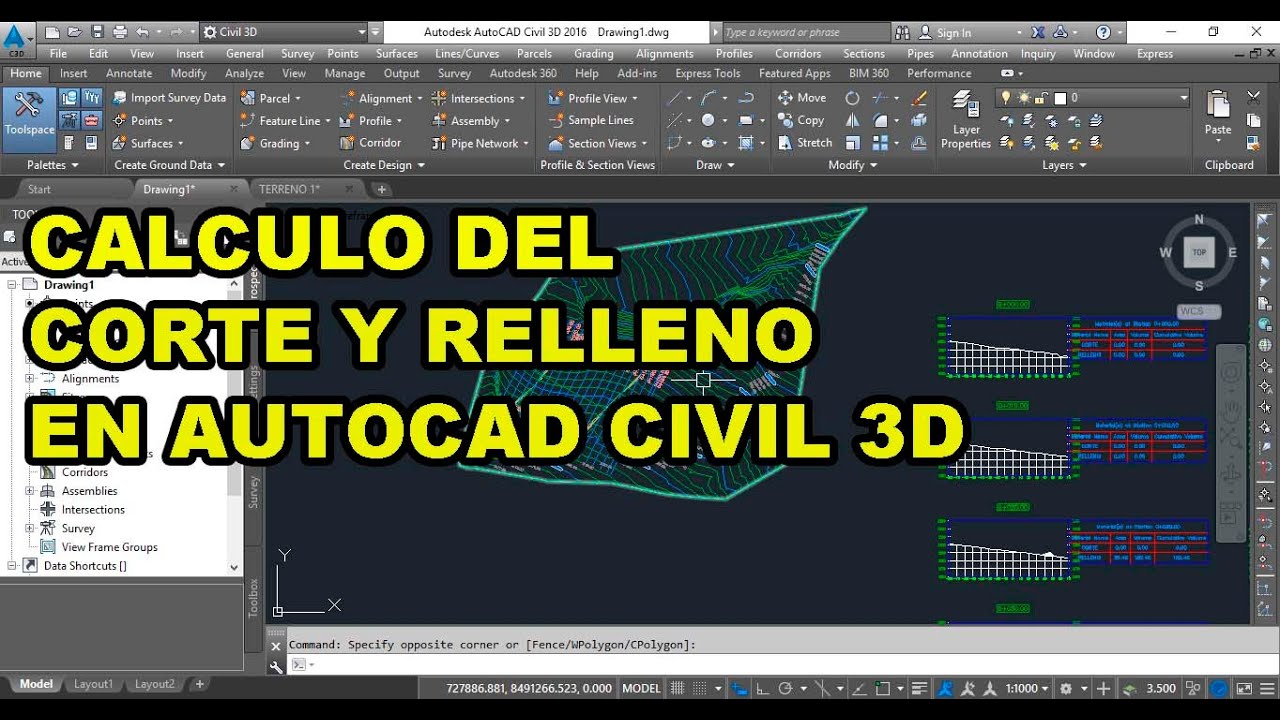Select the Polyline tool icon

point(746,98)
